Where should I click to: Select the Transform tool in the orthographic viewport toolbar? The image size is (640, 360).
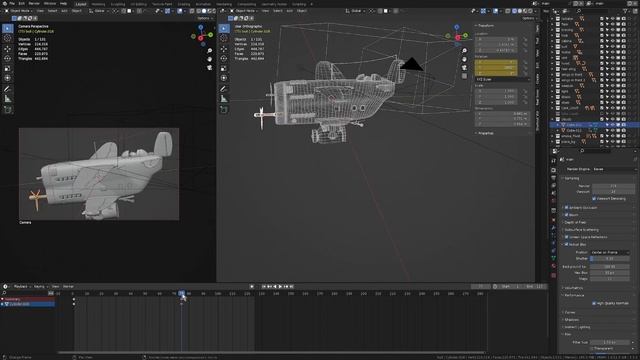(x=224, y=78)
